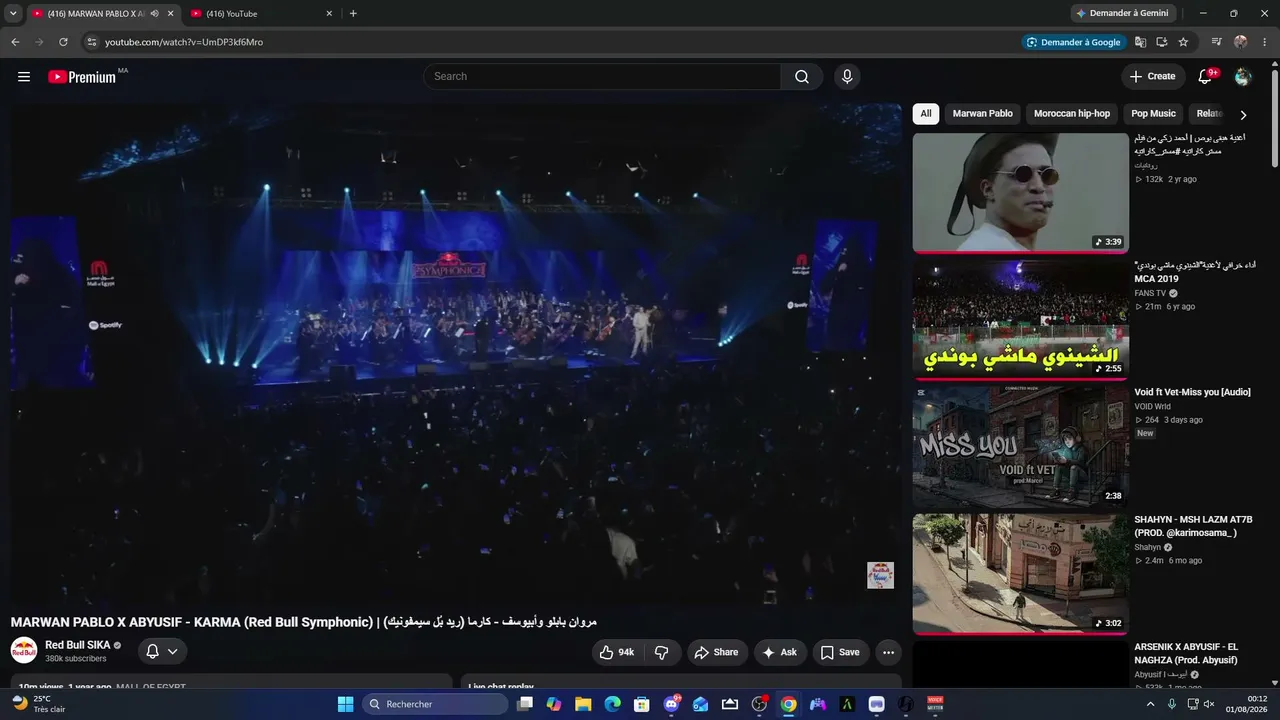Install app icon in address bar
Image resolution: width=1280 pixels, height=720 pixels.
point(1162,42)
